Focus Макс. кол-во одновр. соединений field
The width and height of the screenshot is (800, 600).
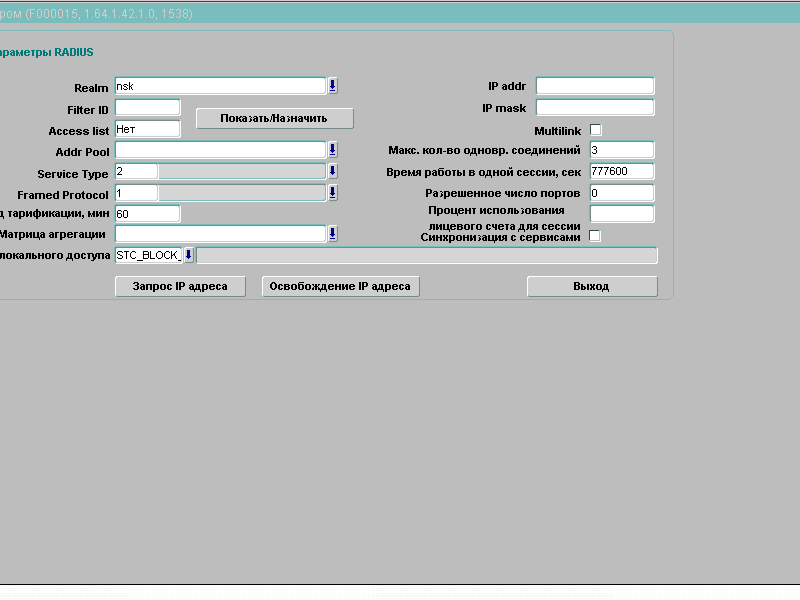click(x=622, y=150)
